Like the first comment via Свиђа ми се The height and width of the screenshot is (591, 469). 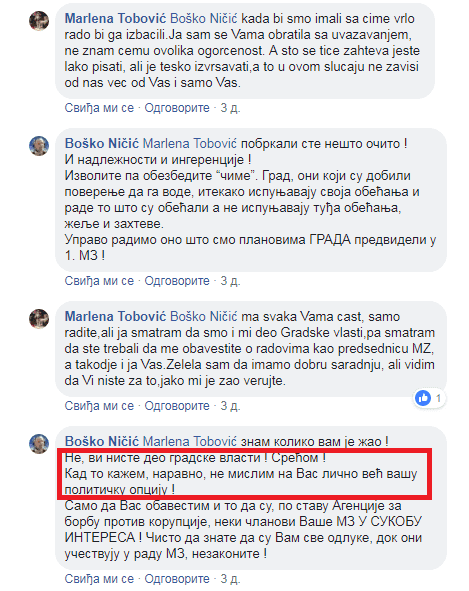[x=99, y=108]
